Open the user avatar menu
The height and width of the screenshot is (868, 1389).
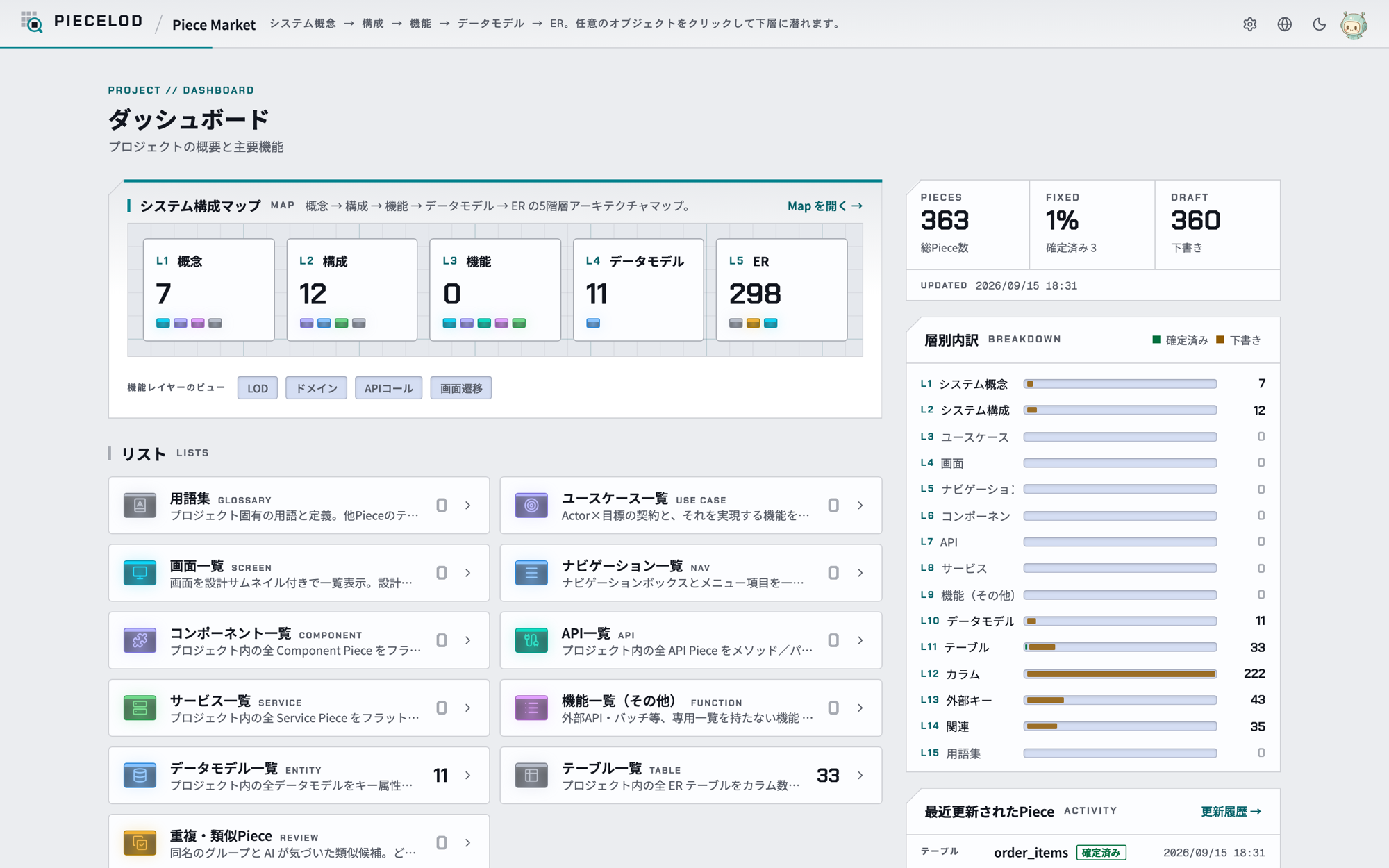pyautogui.click(x=1354, y=25)
